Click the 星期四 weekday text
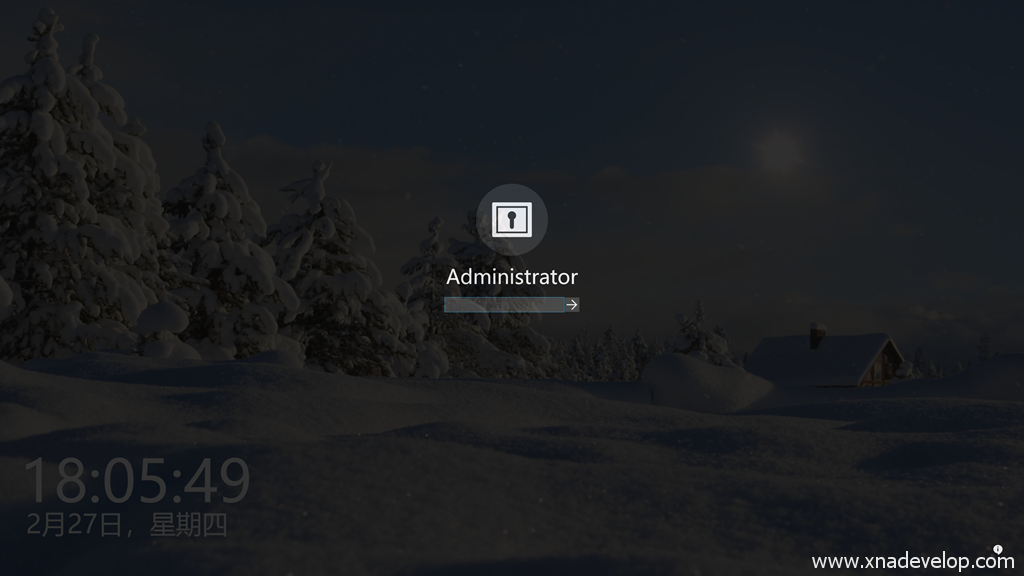 [x=189, y=524]
